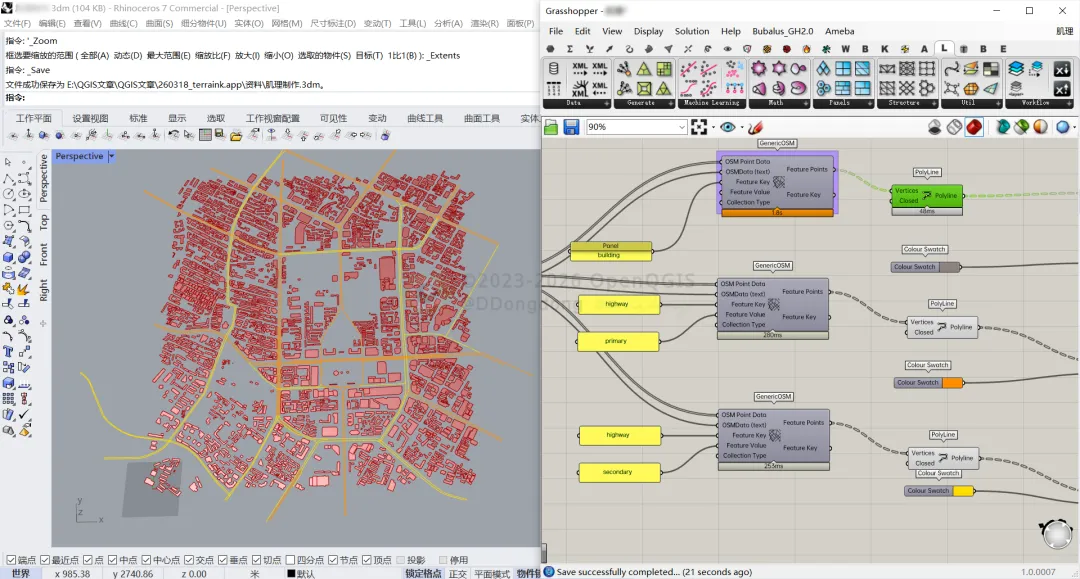1080x579 pixels.
Task: Click the Grasshopper compass navigation widget
Action: pos(1056,534)
